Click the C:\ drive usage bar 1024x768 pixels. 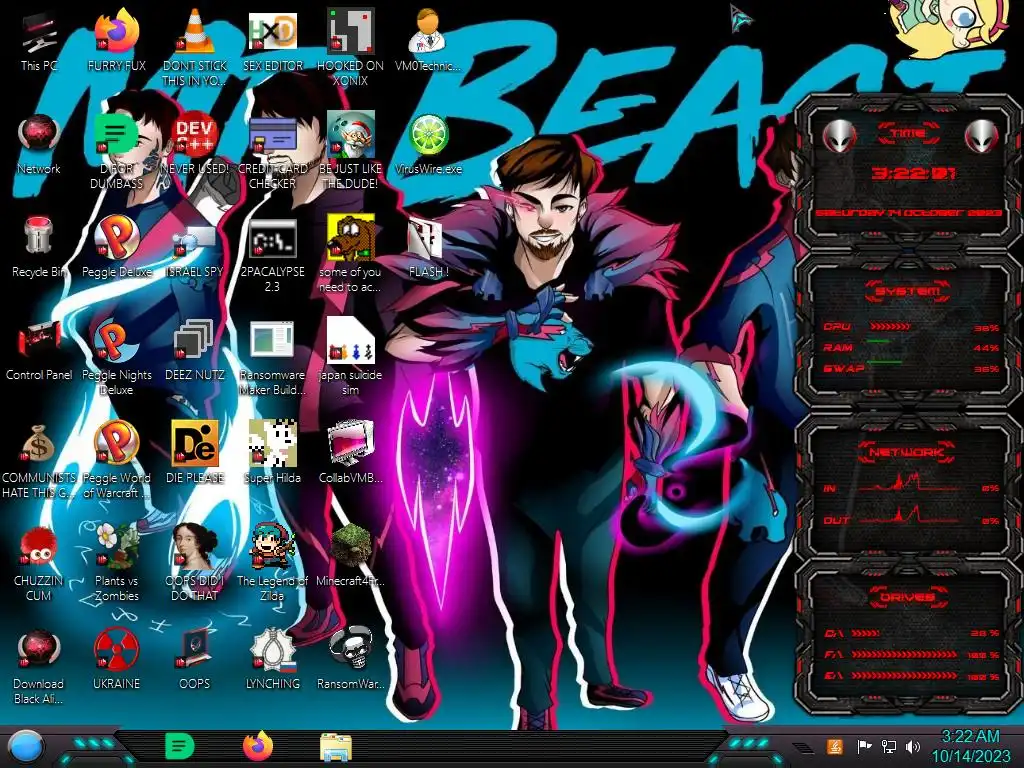866,633
